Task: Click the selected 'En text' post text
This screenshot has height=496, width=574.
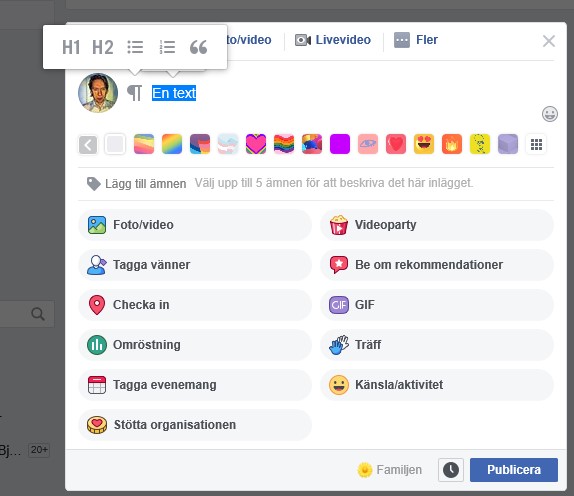Action: tap(174, 93)
